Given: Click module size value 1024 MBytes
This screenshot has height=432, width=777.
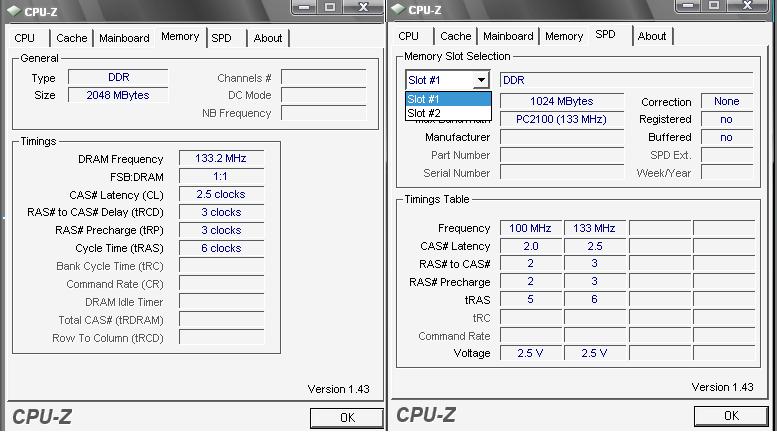Looking at the screenshot, I should [x=562, y=101].
